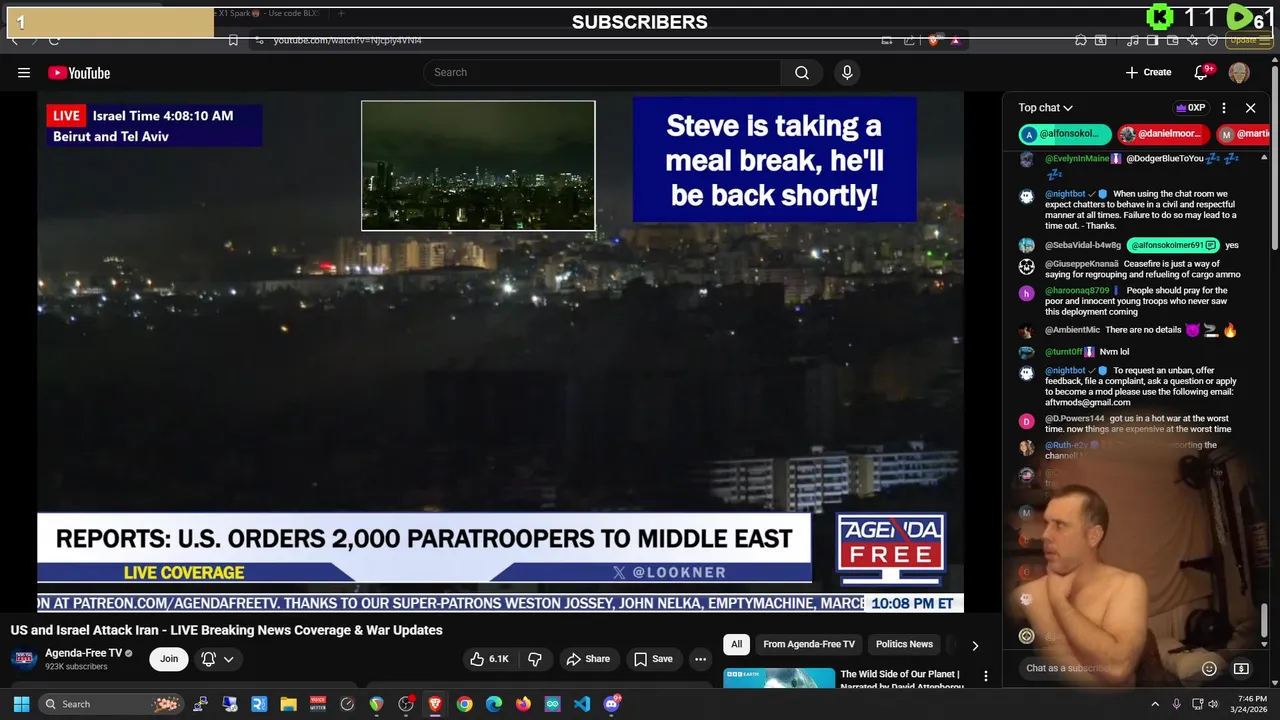The height and width of the screenshot is (720, 1280).
Task: Open notification preference chevron beside bell
Action: (x=228, y=659)
